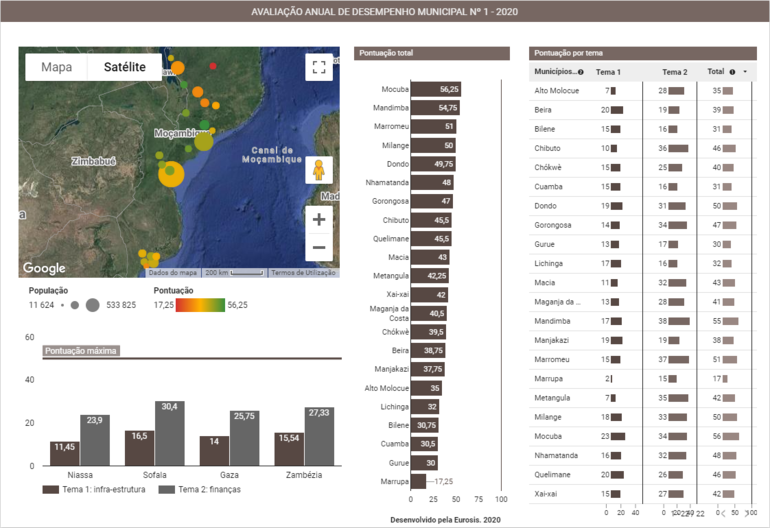This screenshot has height=528, width=770.
Task: Click the Dados do mapa link
Action: click(171, 272)
